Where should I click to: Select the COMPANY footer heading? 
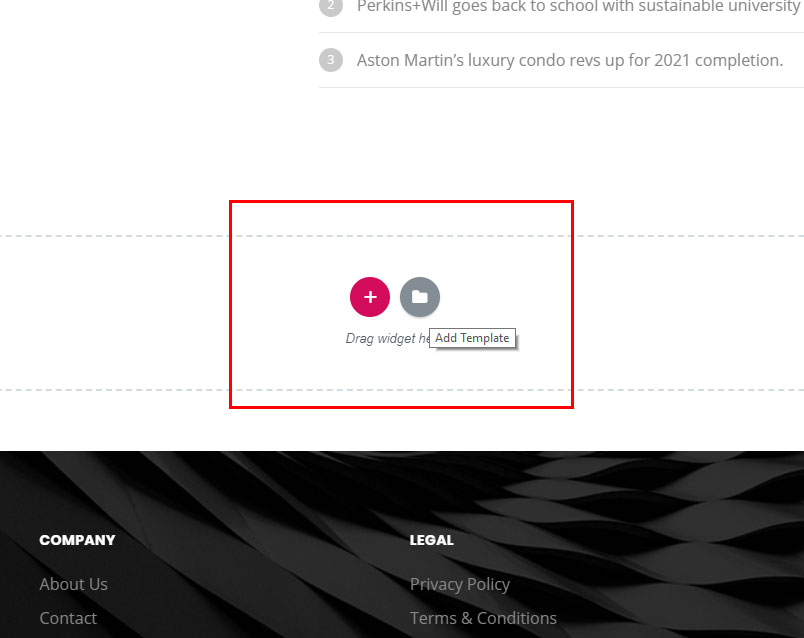(x=77, y=540)
